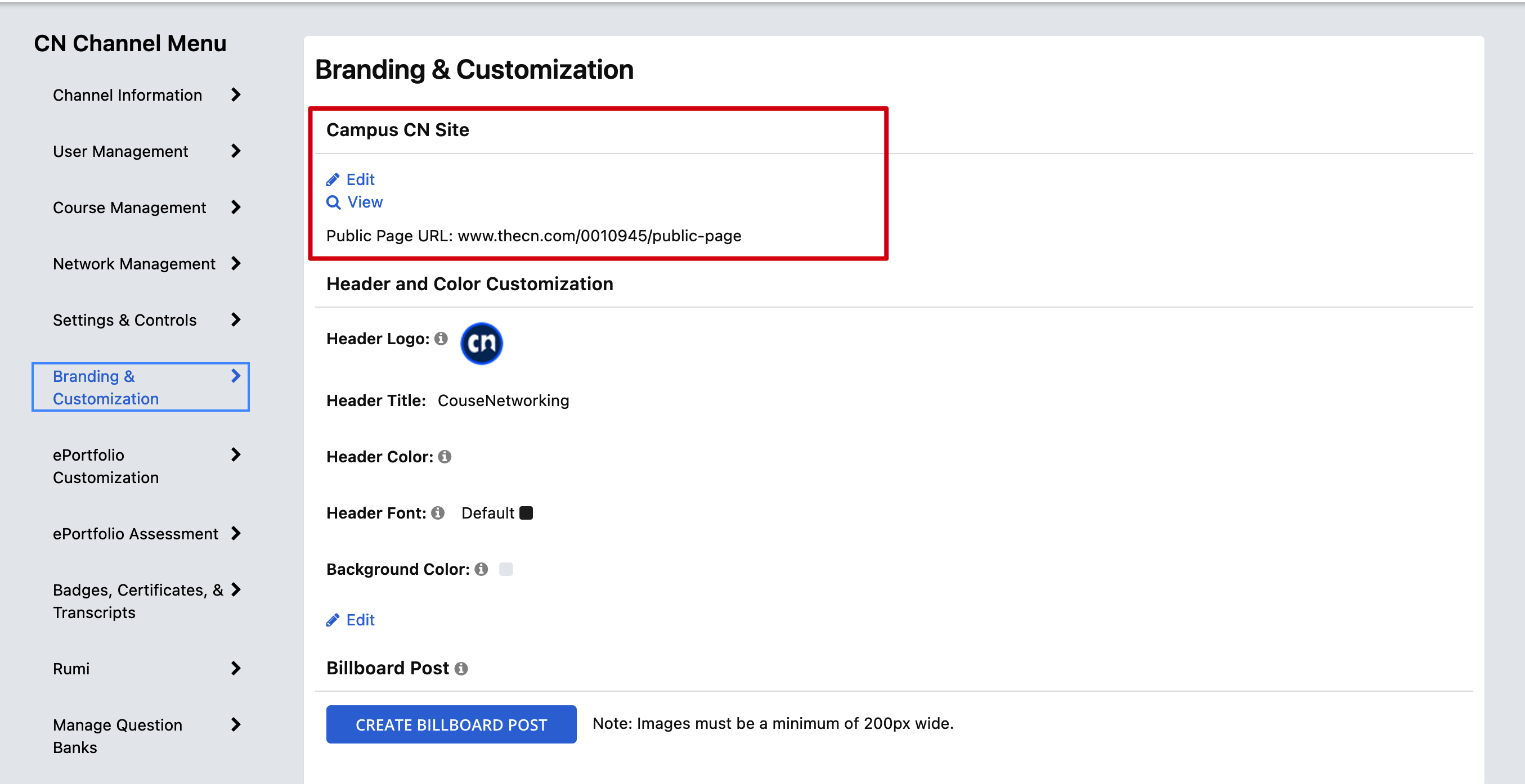Click View link under Campus CN Site
Screen dimensions: 1525x784
tap(365, 202)
